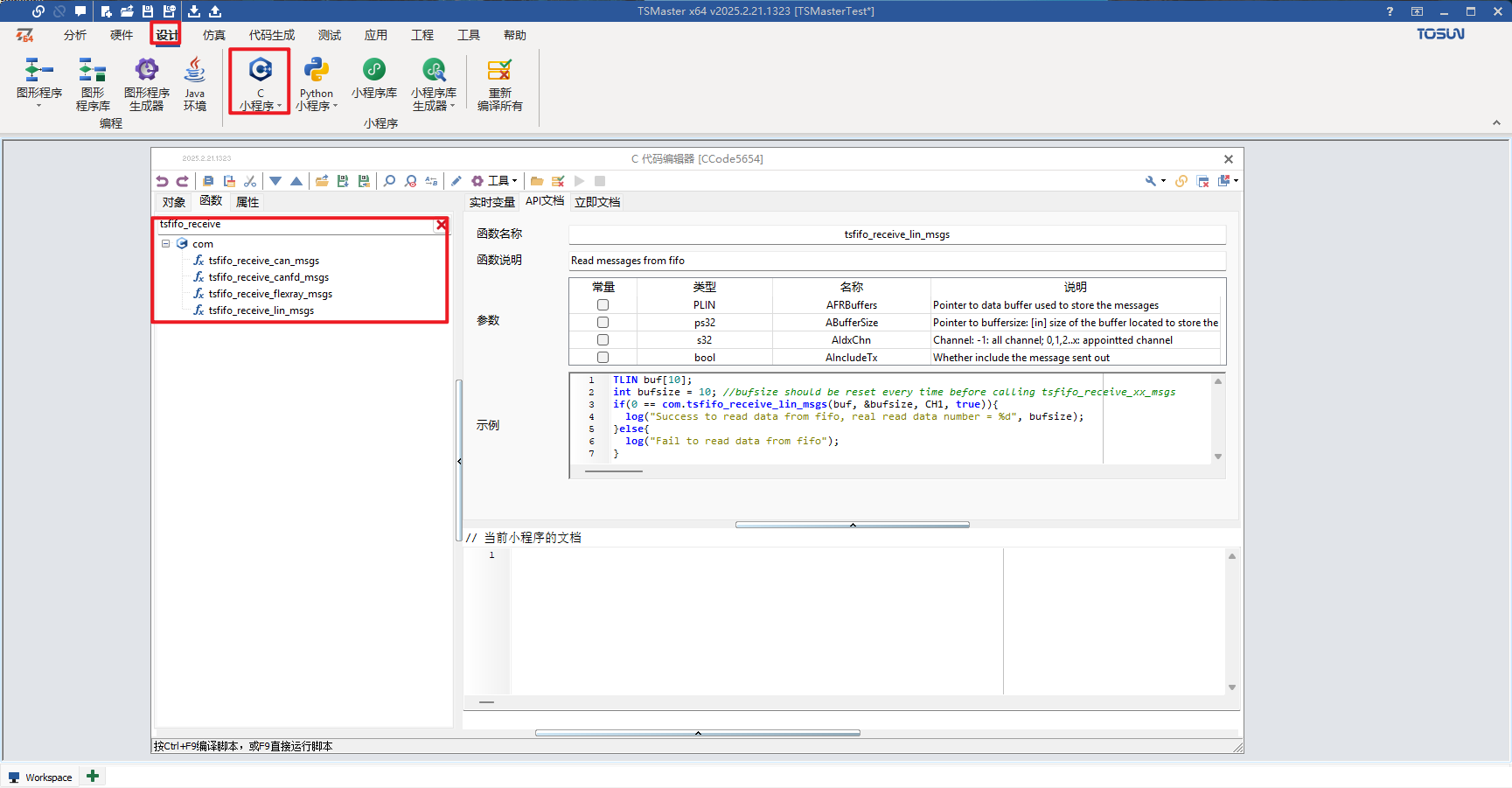Select tsfifo_receive_lin_msgs function
Viewport: 1512px width, 788px height.
coord(261,310)
